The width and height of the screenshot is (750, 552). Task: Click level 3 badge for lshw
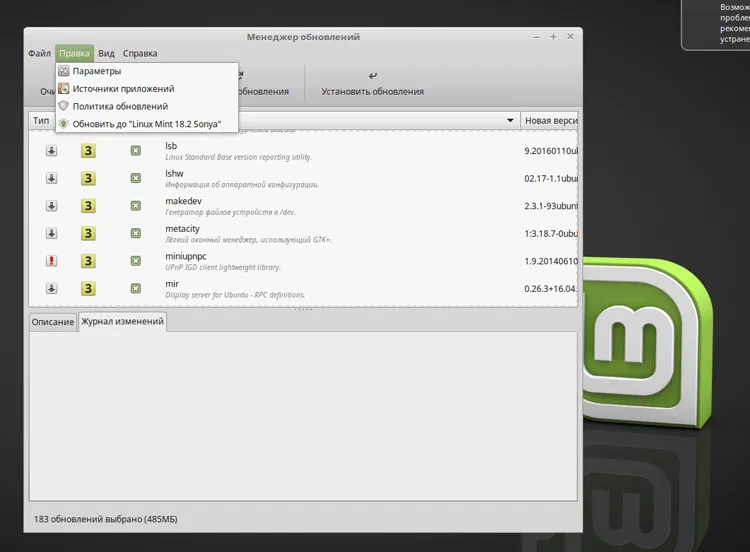coord(88,178)
